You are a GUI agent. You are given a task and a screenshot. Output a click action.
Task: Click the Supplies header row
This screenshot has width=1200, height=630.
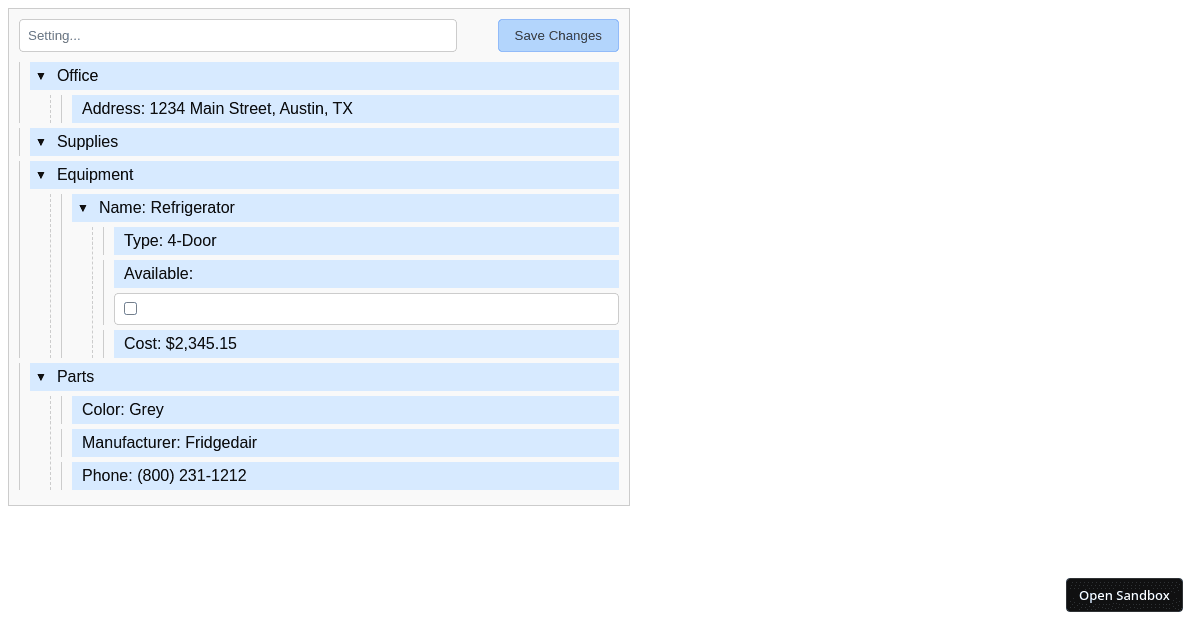(200, 142)
